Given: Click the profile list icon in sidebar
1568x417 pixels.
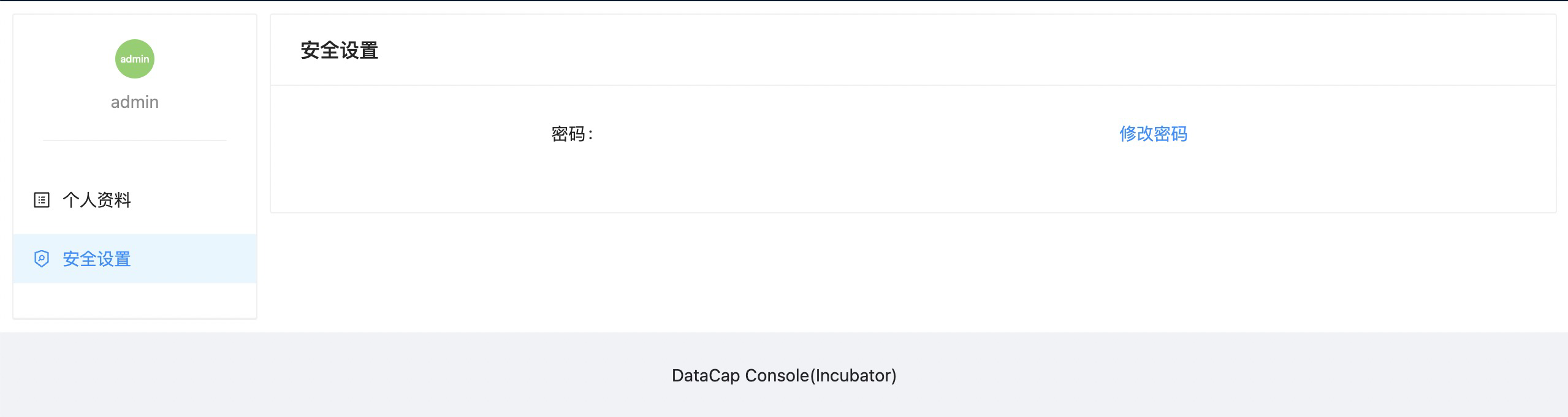Looking at the screenshot, I should tap(42, 200).
